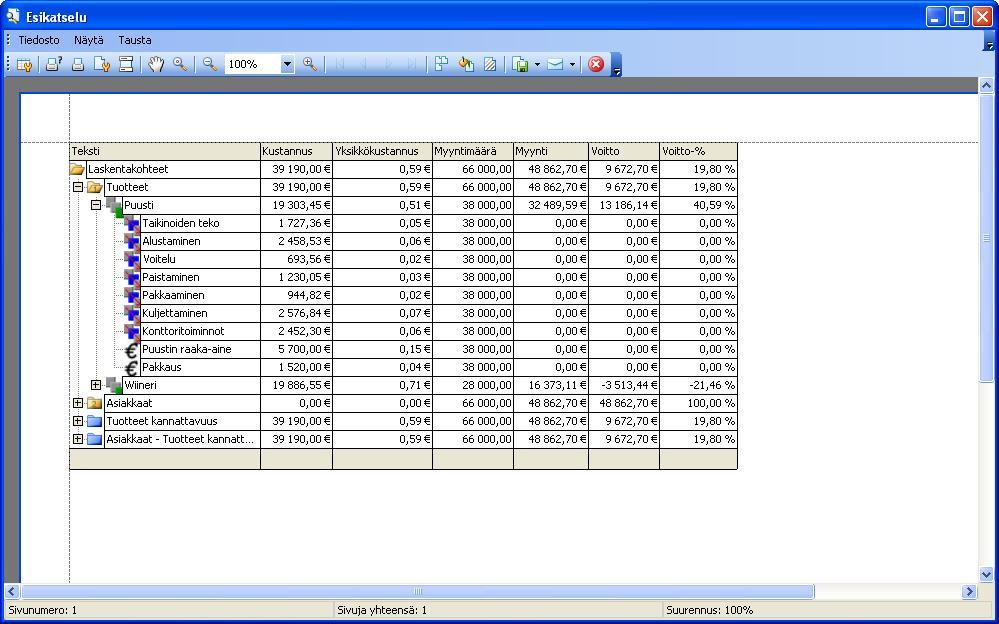Image resolution: width=999 pixels, height=624 pixels.
Task: Click the Kuljettaminen activity icon
Action: (x=133, y=314)
